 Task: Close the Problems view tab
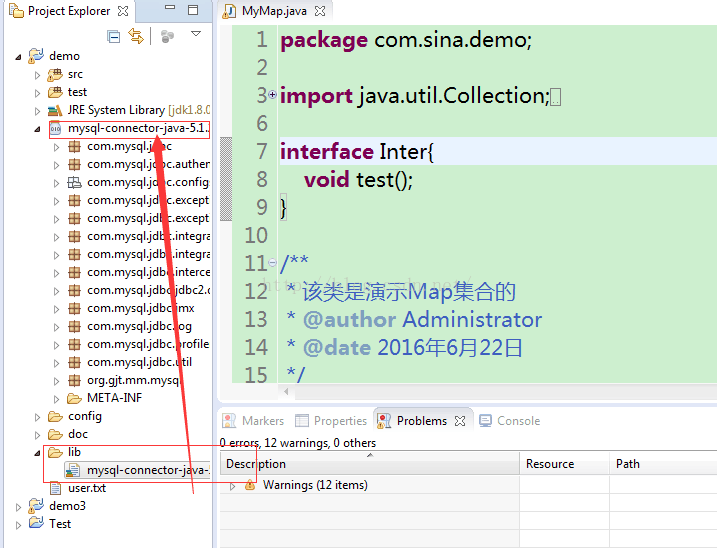(x=460, y=421)
